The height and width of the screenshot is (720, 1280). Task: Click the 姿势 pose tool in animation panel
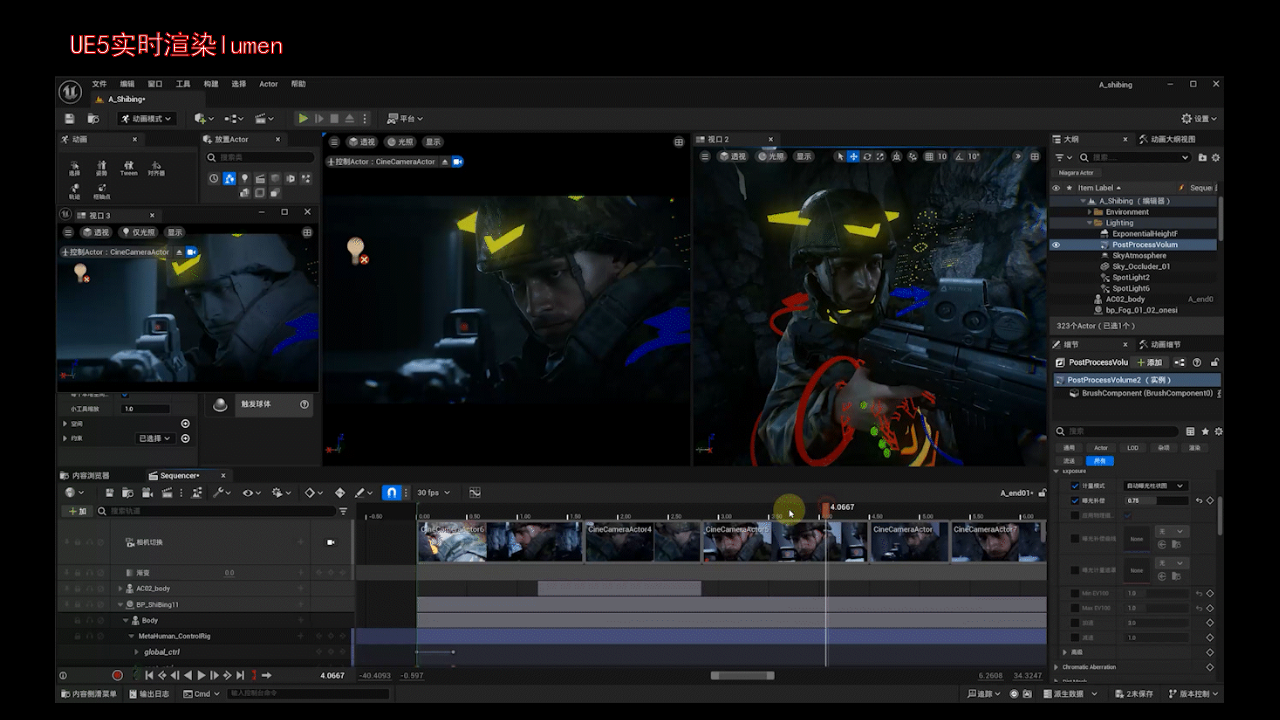pyautogui.click(x=101, y=168)
